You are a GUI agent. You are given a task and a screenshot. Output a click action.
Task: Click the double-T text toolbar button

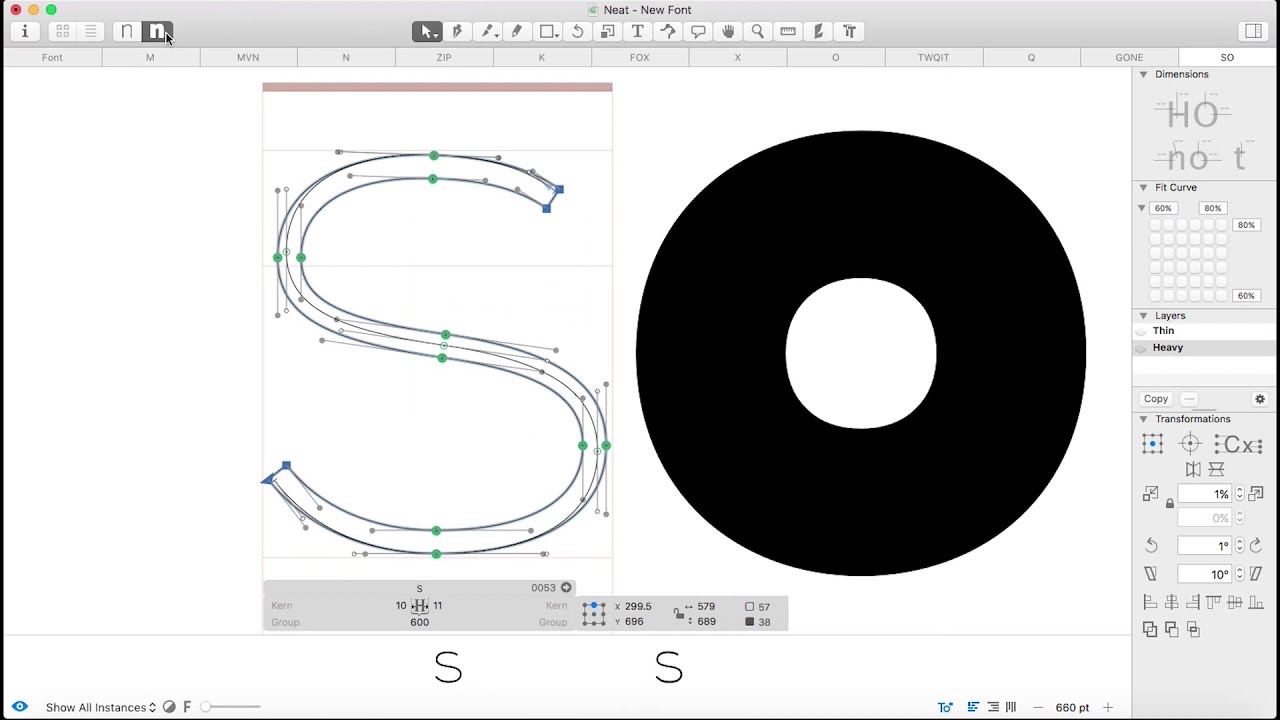click(x=849, y=32)
